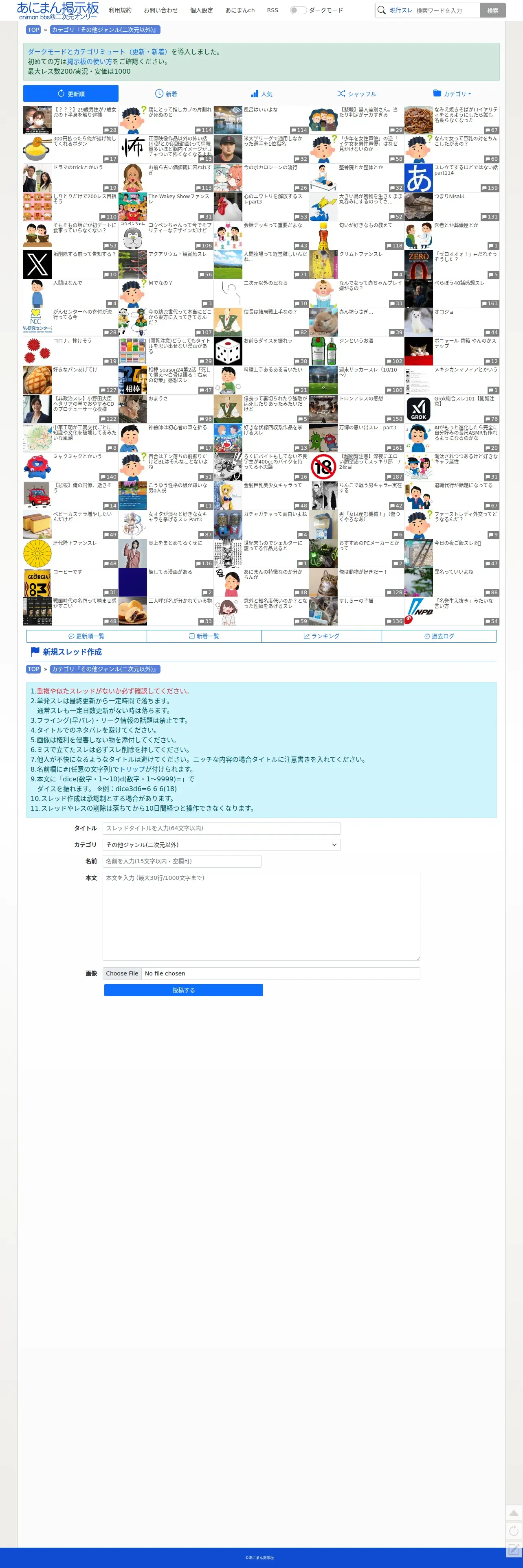Open the 18+ prohibited sign thumbnail
Viewport: 523px width, 1568px height.
323,467
